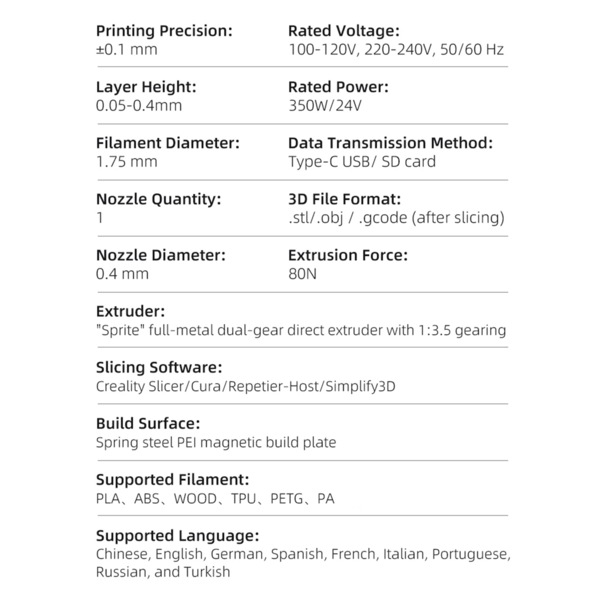Select the 1.75 mm filament value

pyautogui.click(x=127, y=161)
